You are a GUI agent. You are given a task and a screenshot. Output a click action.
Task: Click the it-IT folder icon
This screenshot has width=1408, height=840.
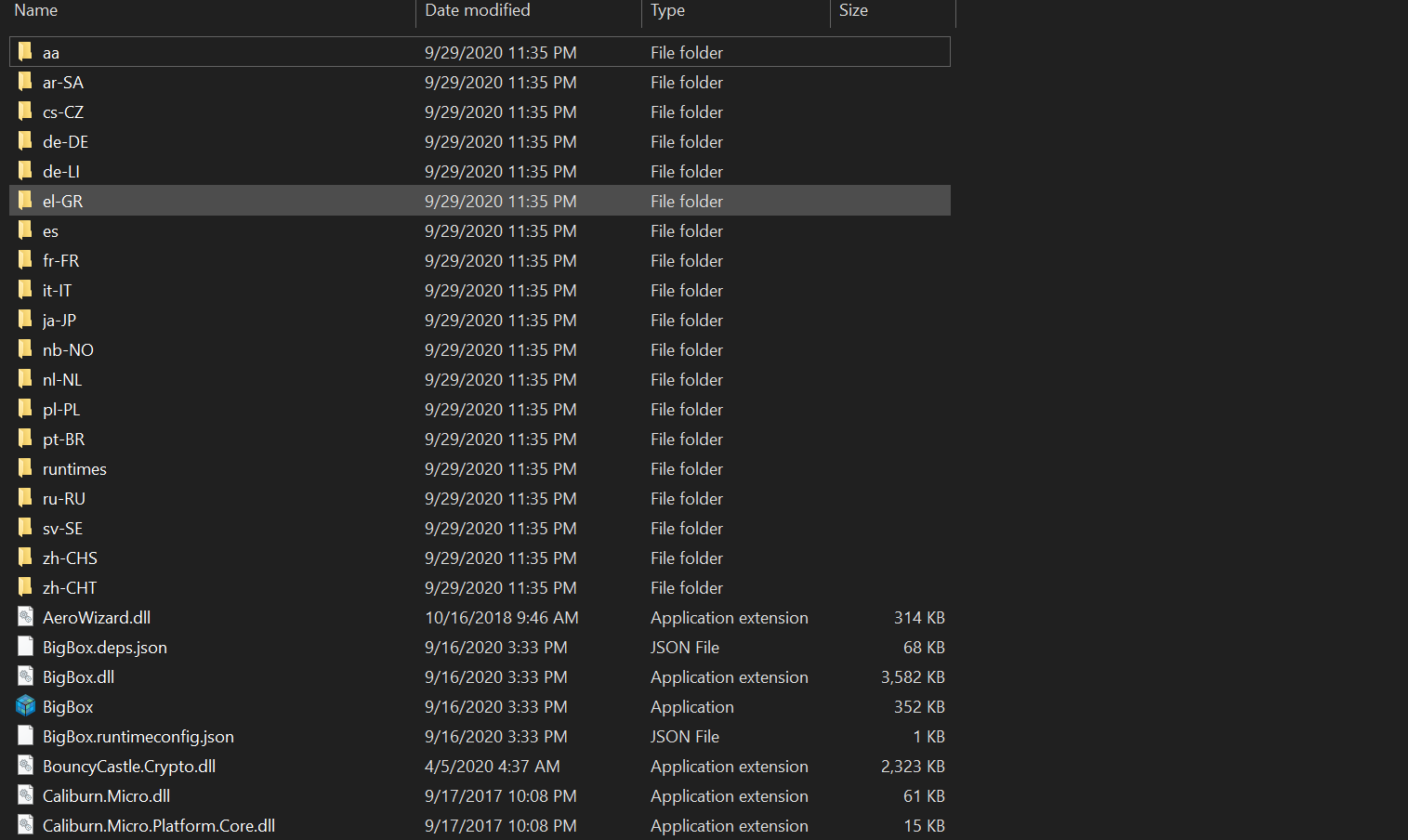click(x=25, y=290)
